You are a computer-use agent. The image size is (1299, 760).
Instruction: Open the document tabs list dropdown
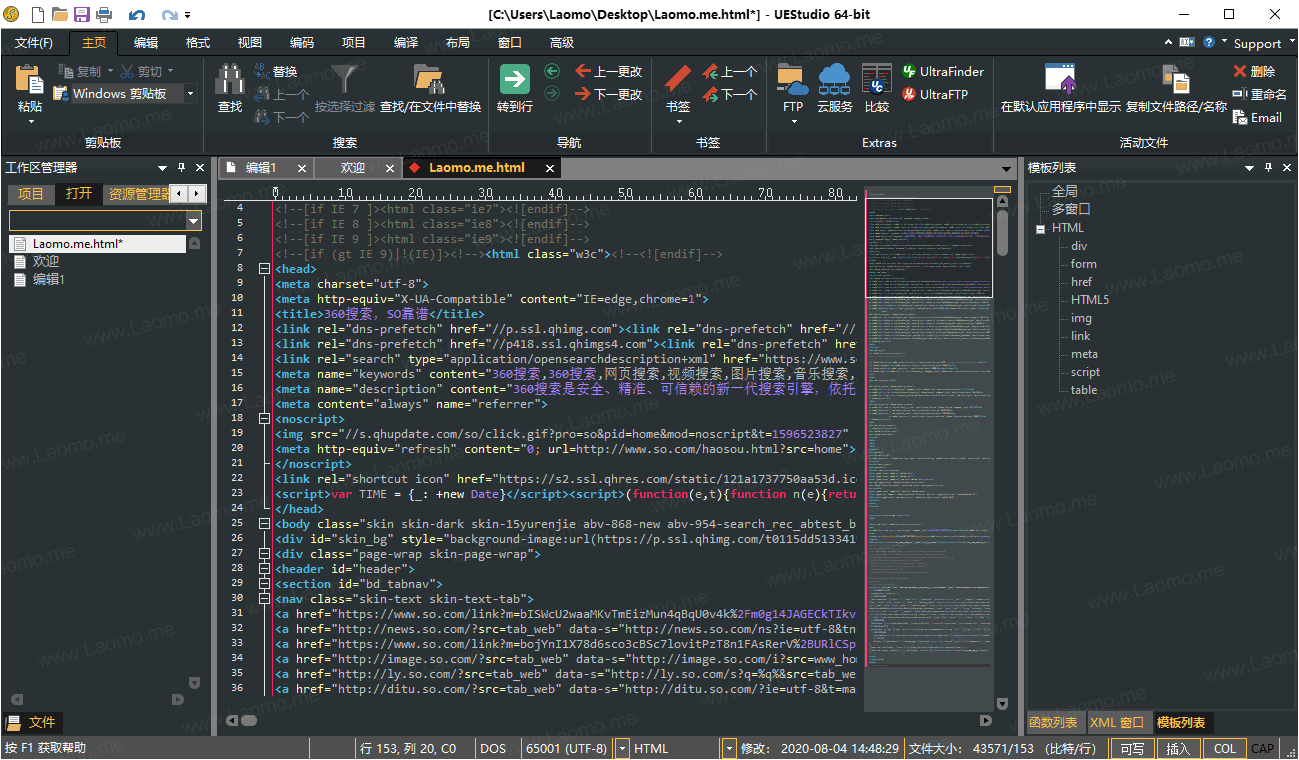pyautogui.click(x=1007, y=169)
